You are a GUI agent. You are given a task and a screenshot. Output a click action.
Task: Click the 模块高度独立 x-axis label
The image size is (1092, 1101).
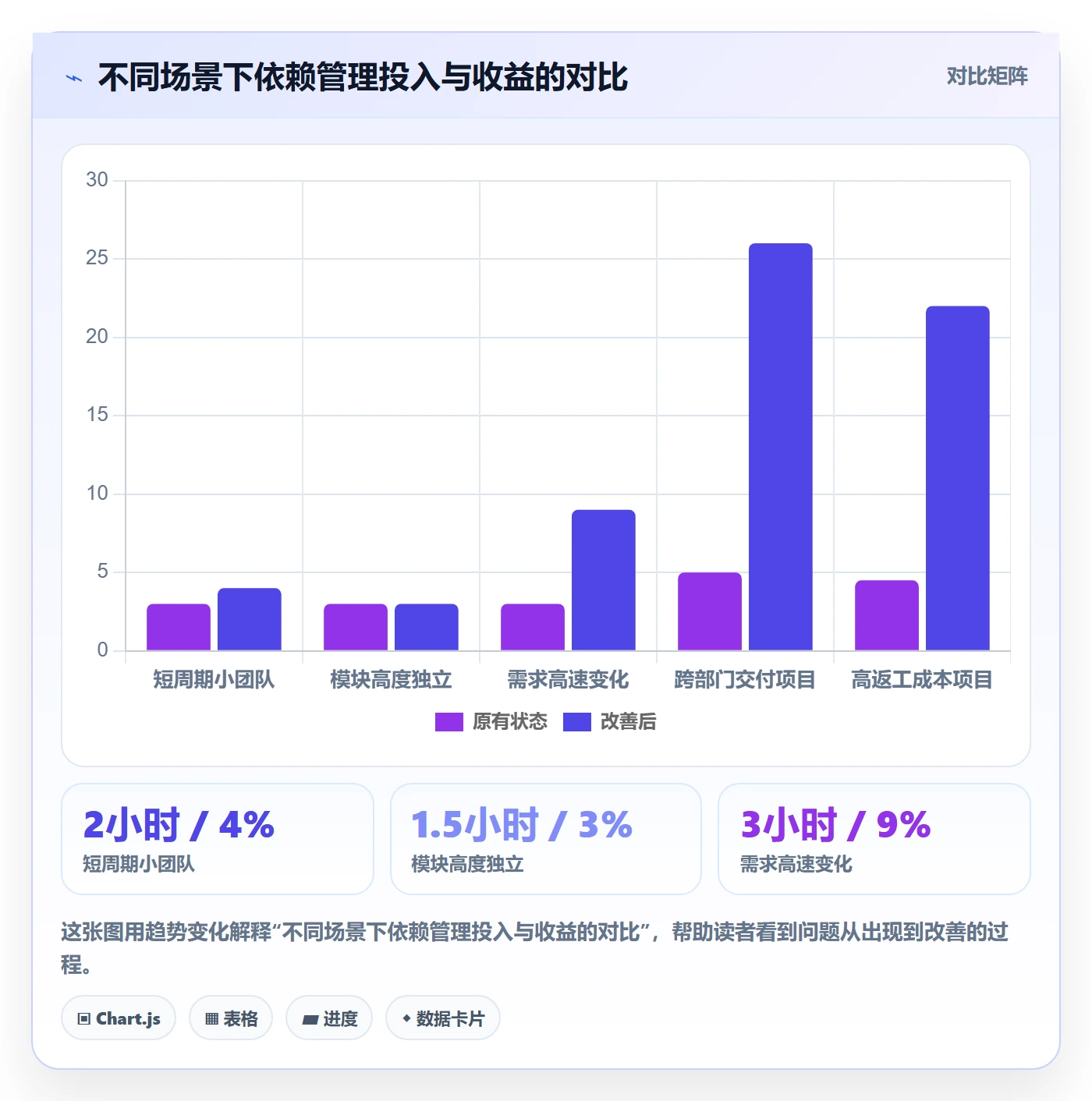(x=391, y=680)
